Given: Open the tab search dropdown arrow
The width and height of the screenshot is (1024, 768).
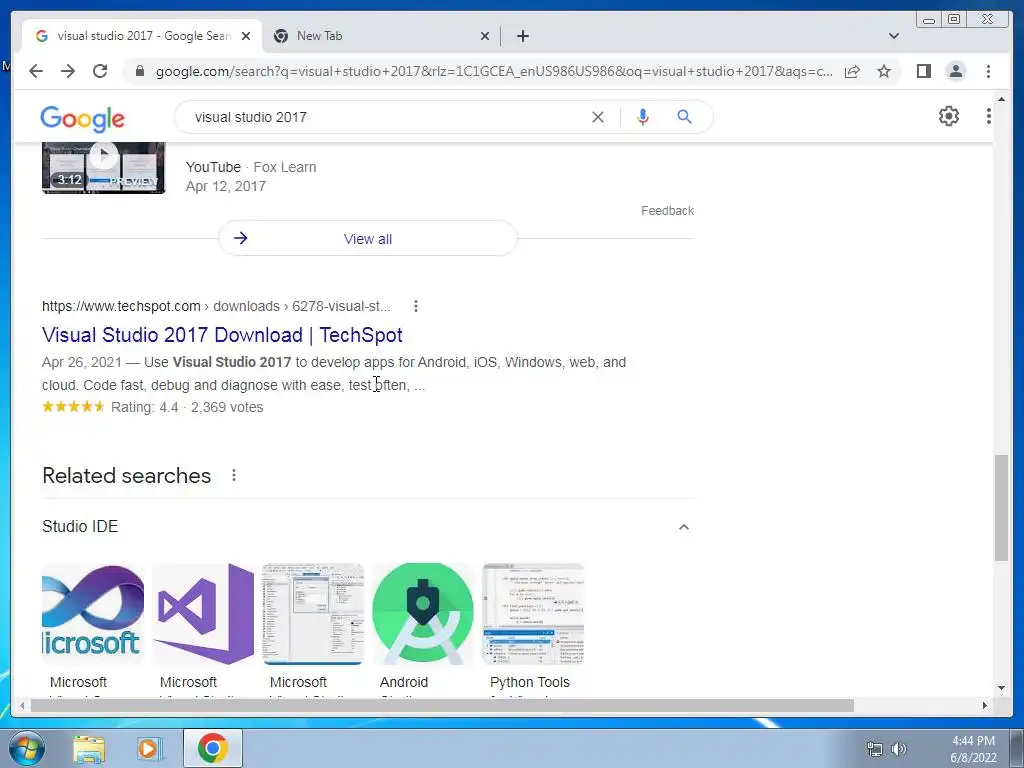Looking at the screenshot, I should coord(894,36).
